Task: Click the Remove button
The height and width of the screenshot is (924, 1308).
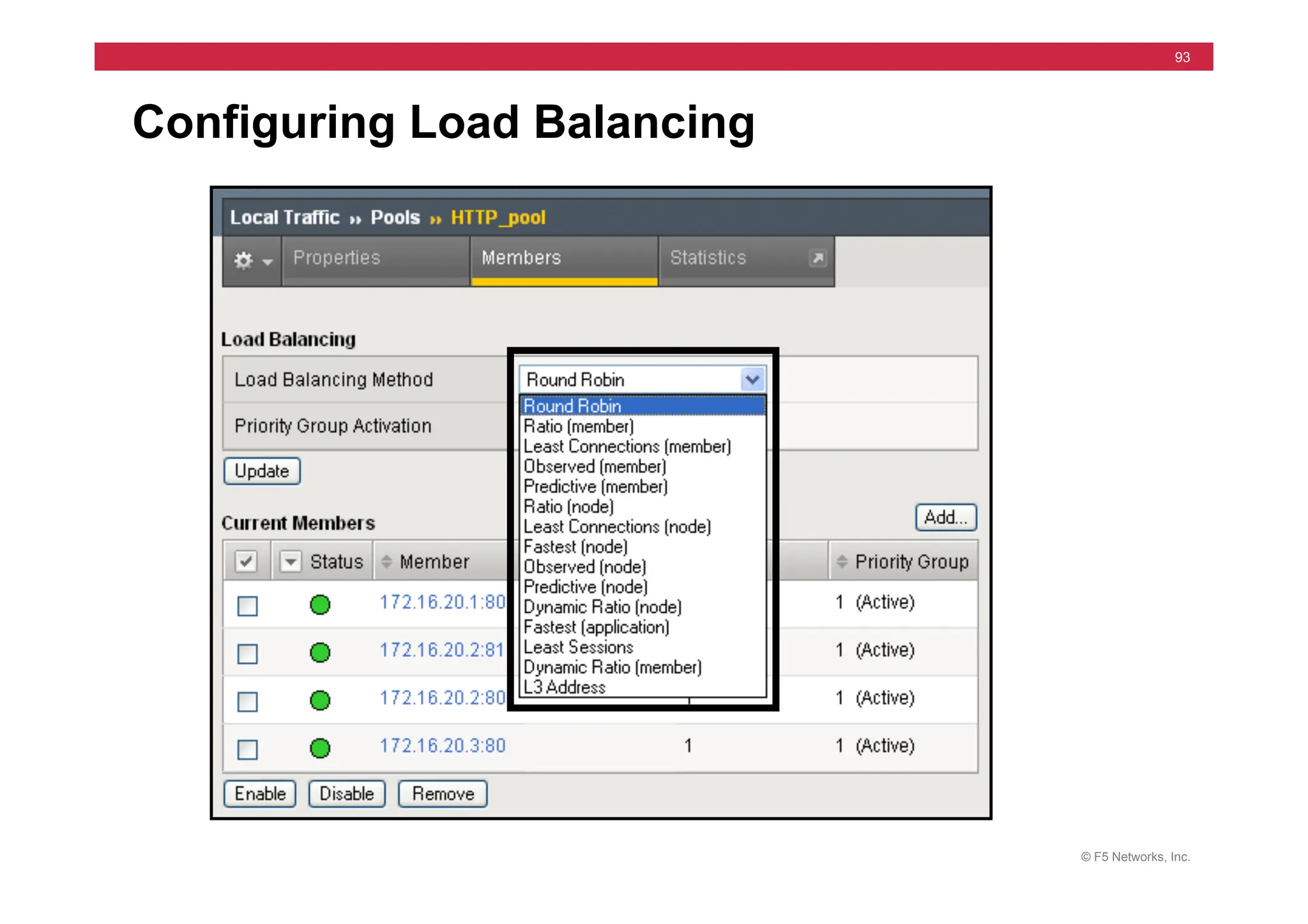Action: [x=443, y=794]
